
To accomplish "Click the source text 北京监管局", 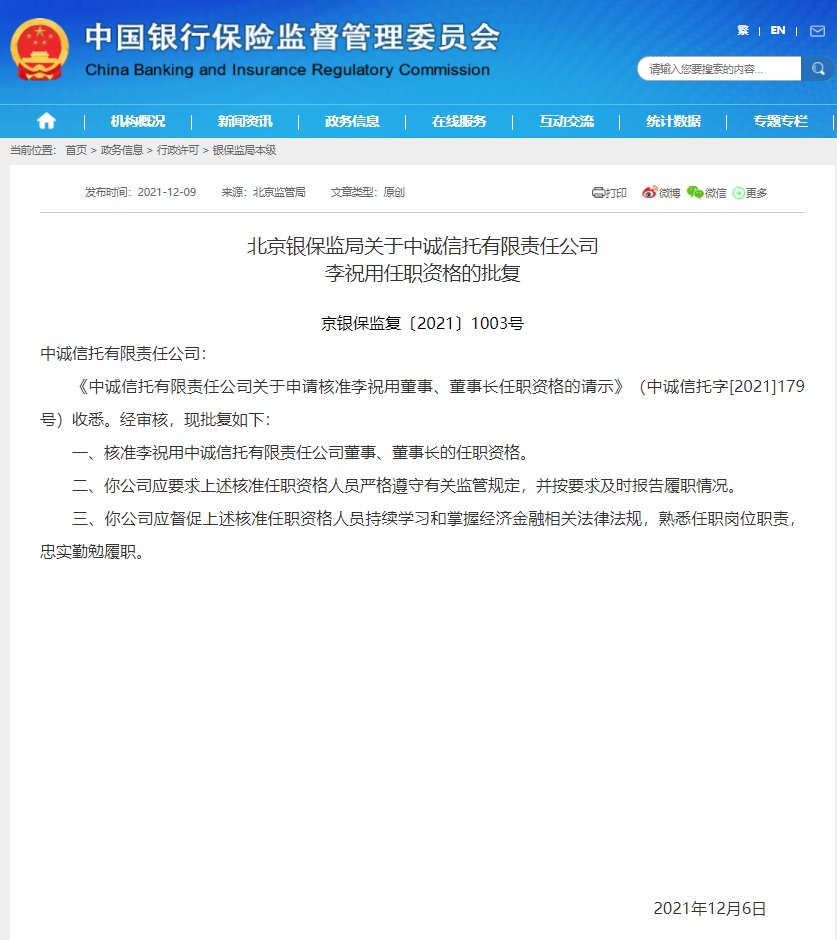I will point(279,192).
